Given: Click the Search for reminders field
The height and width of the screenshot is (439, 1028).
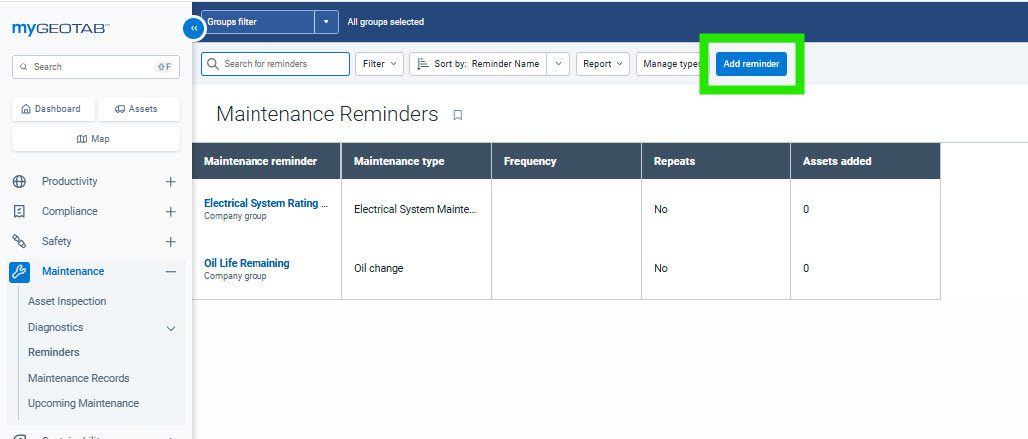Looking at the screenshot, I should [x=276, y=64].
